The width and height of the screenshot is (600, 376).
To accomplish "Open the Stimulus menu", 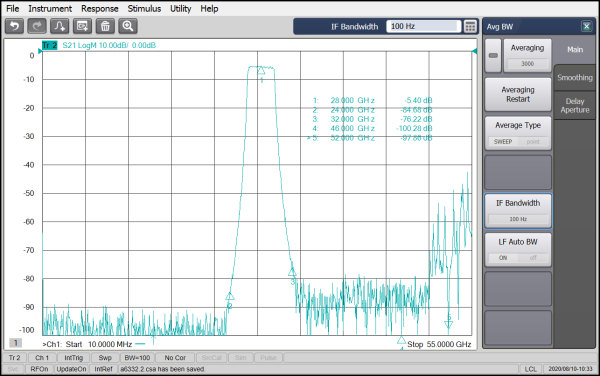I will (x=144, y=8).
